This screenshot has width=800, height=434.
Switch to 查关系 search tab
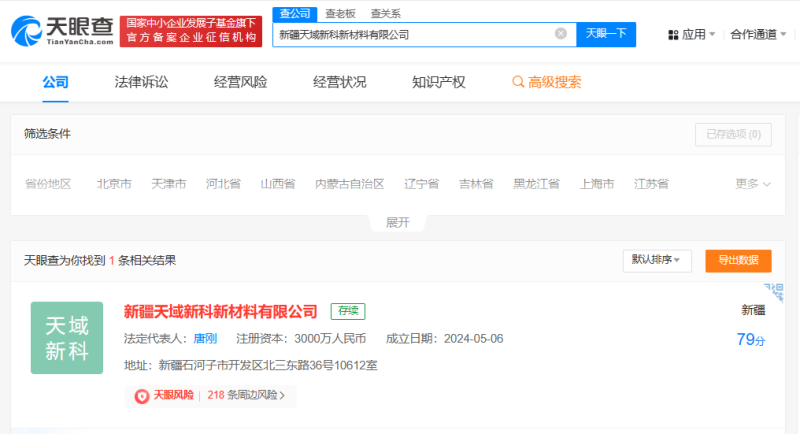coord(385,14)
